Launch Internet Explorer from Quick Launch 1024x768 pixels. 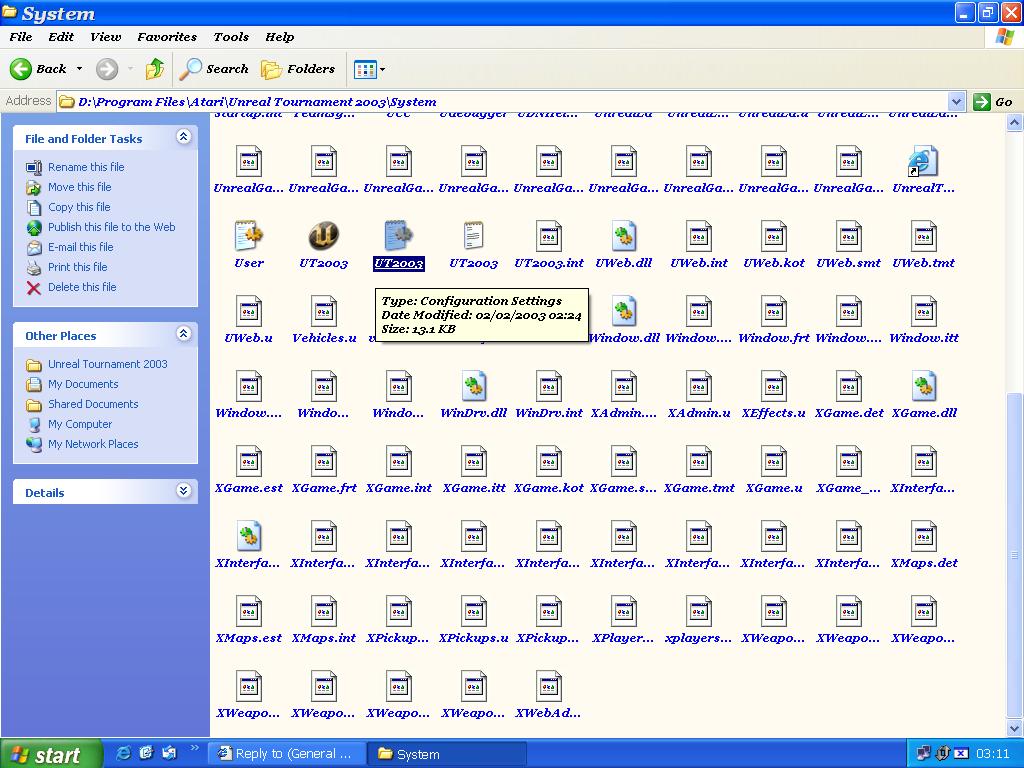click(x=123, y=753)
